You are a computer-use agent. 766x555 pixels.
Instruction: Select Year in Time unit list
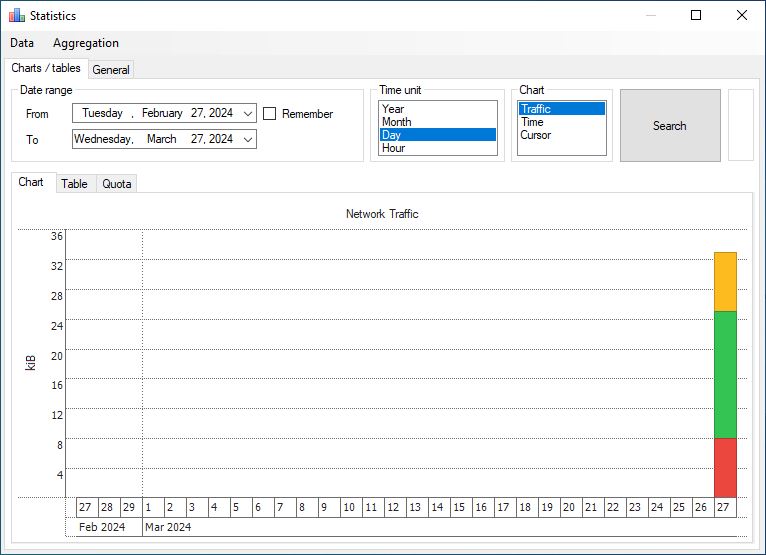438,108
